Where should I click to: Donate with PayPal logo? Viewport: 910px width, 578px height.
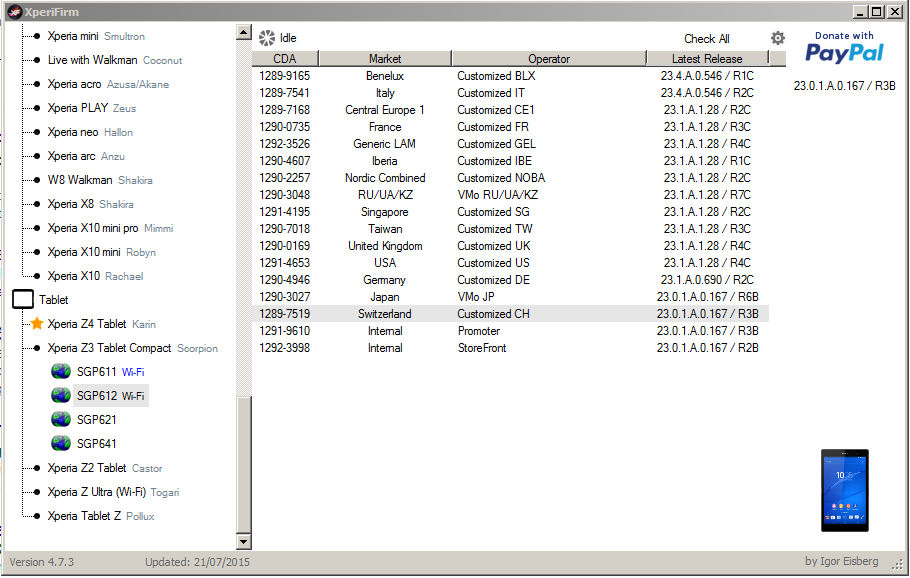(844, 47)
